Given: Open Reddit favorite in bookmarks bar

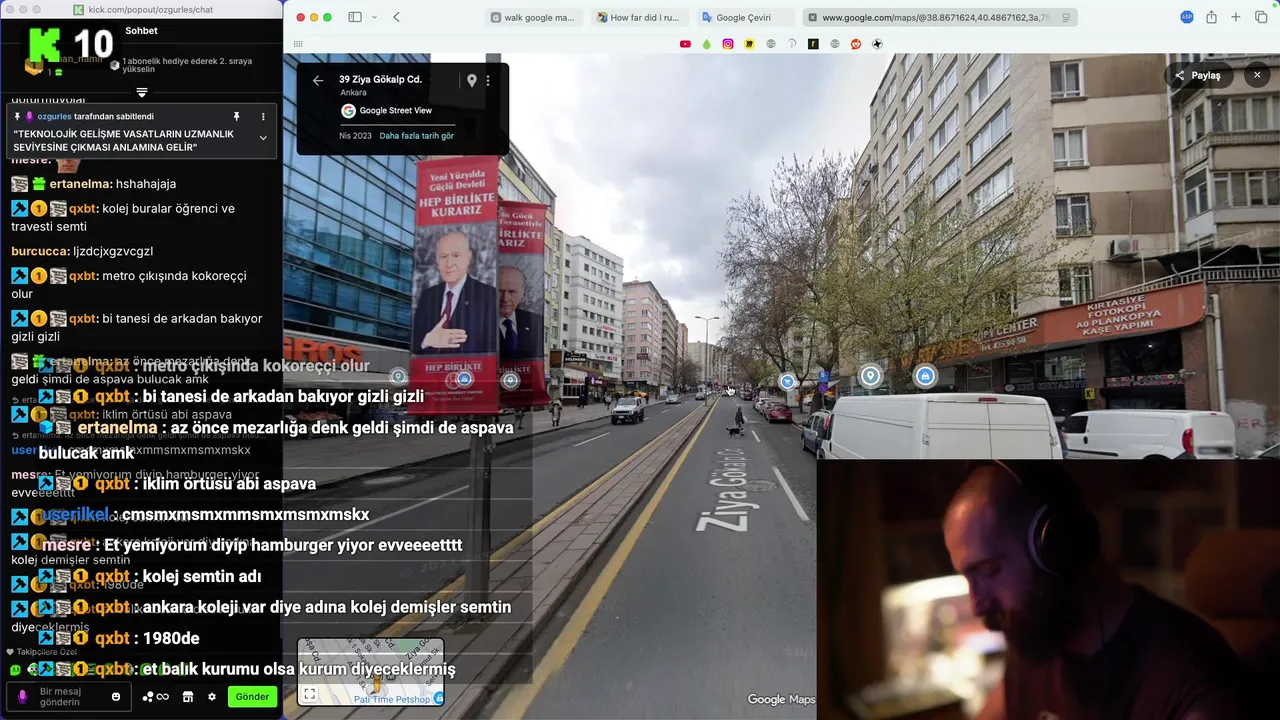Looking at the screenshot, I should point(856,44).
